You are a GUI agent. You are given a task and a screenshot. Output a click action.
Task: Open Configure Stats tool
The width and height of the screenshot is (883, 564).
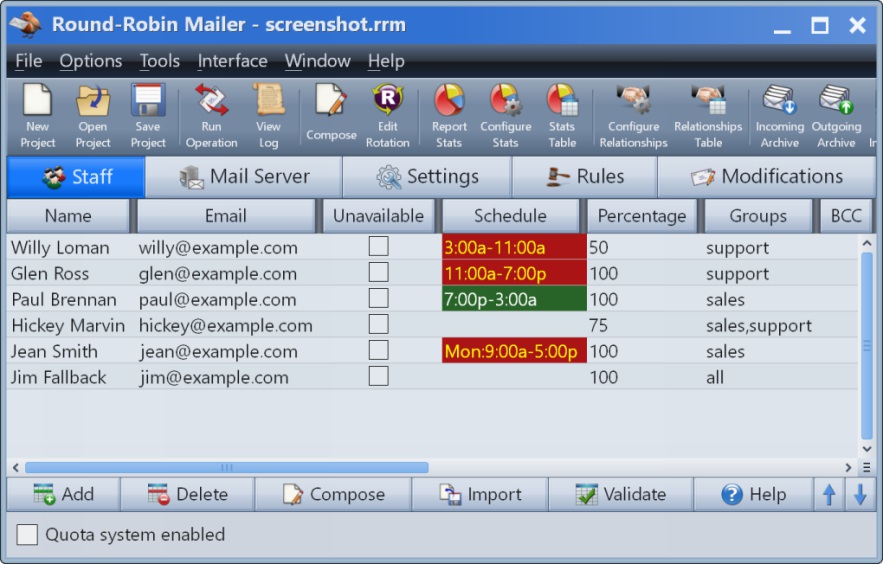coord(505,115)
